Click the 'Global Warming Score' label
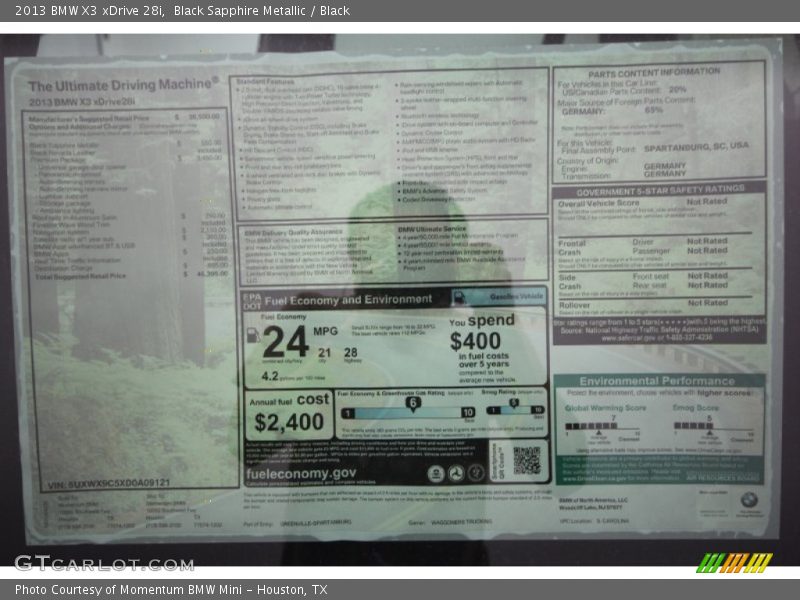800x600 pixels. tap(605, 408)
